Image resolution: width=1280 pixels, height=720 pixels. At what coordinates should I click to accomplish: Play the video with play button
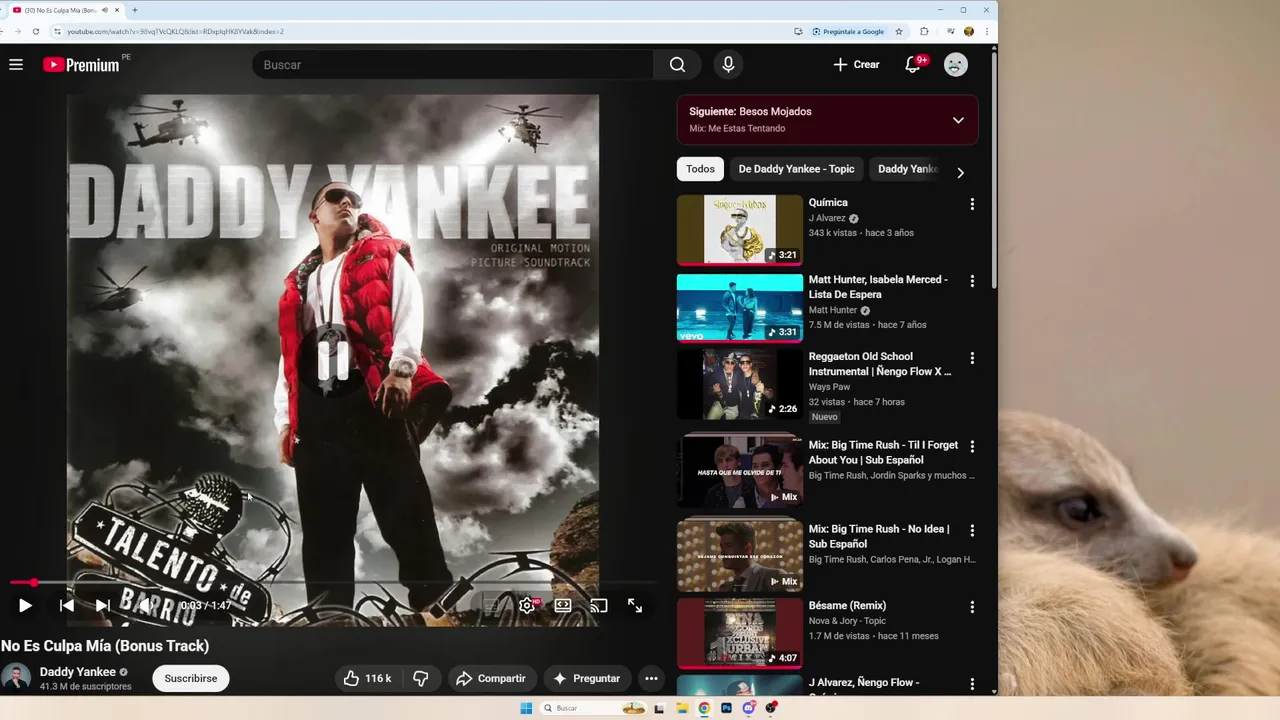(x=25, y=605)
